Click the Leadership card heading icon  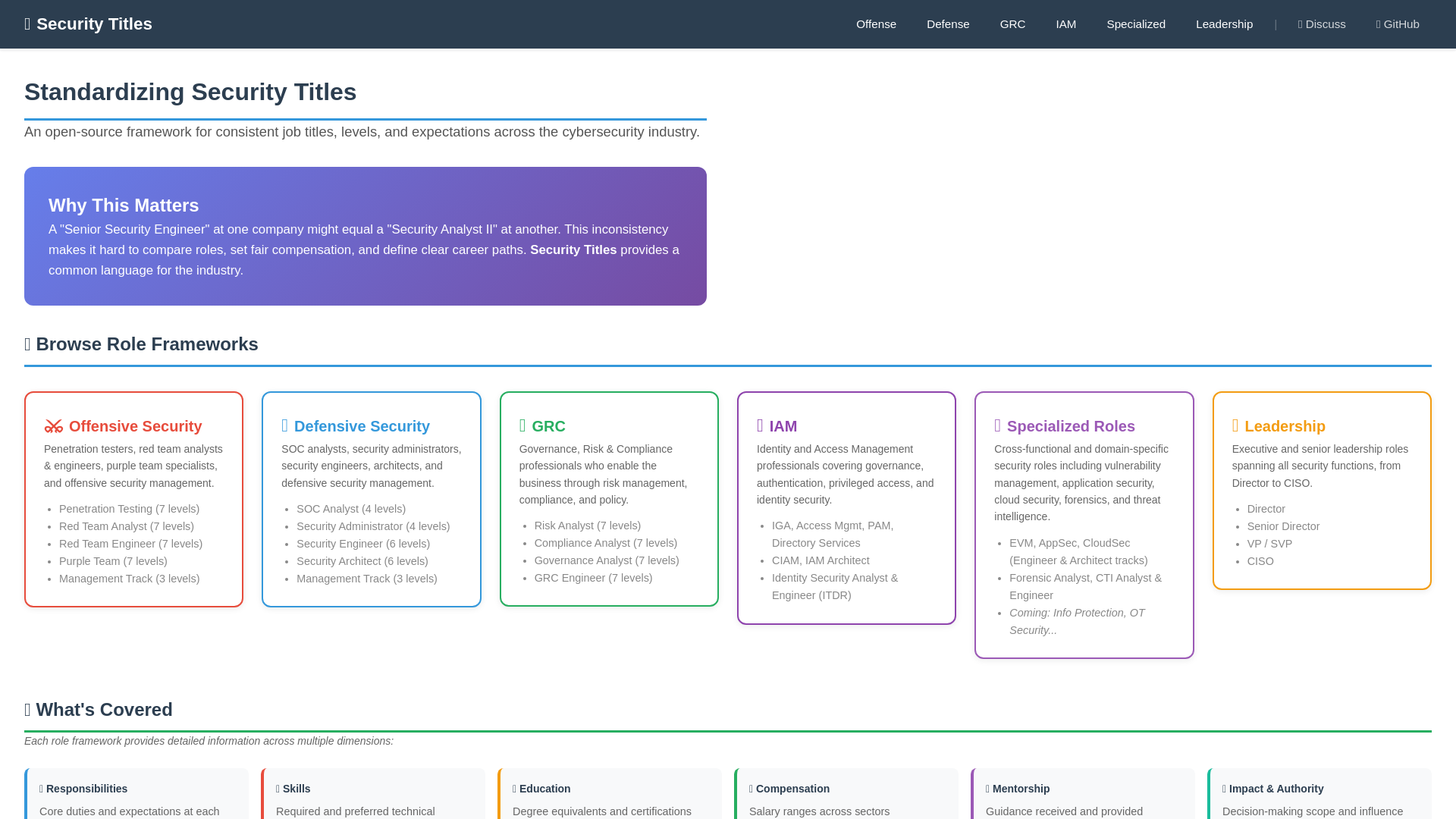coord(1235,426)
